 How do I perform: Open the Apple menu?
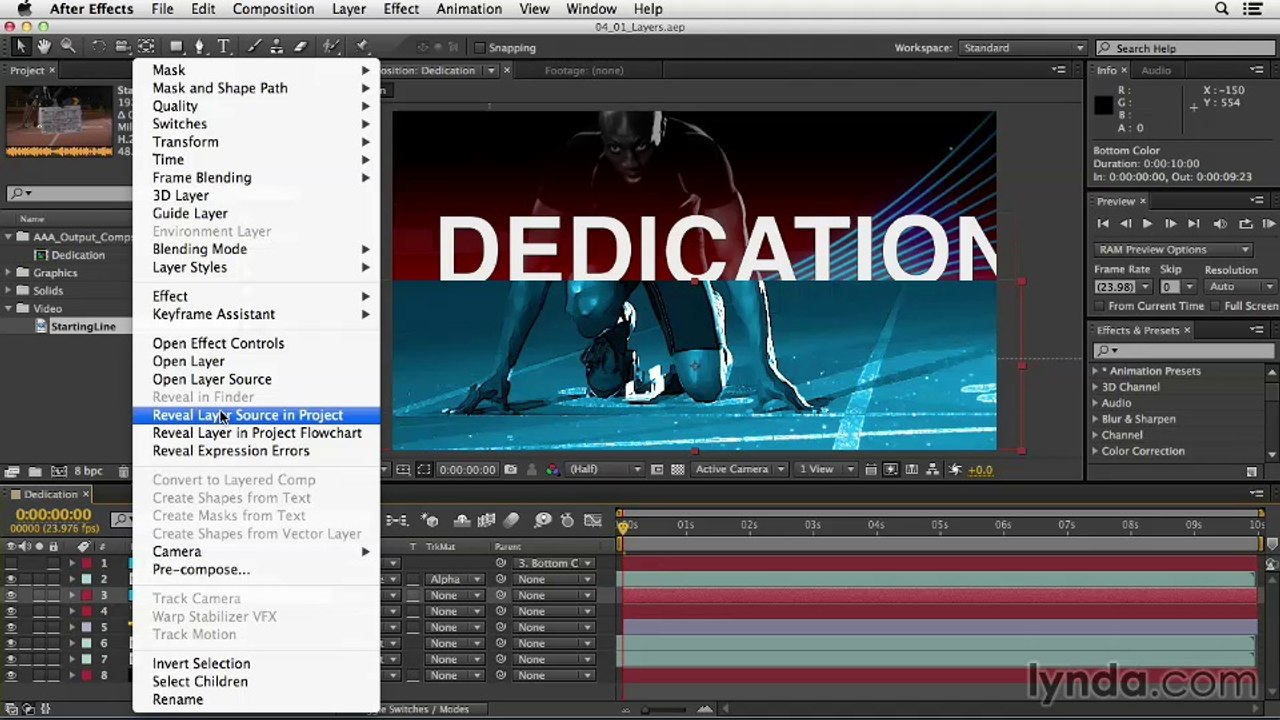(x=24, y=9)
